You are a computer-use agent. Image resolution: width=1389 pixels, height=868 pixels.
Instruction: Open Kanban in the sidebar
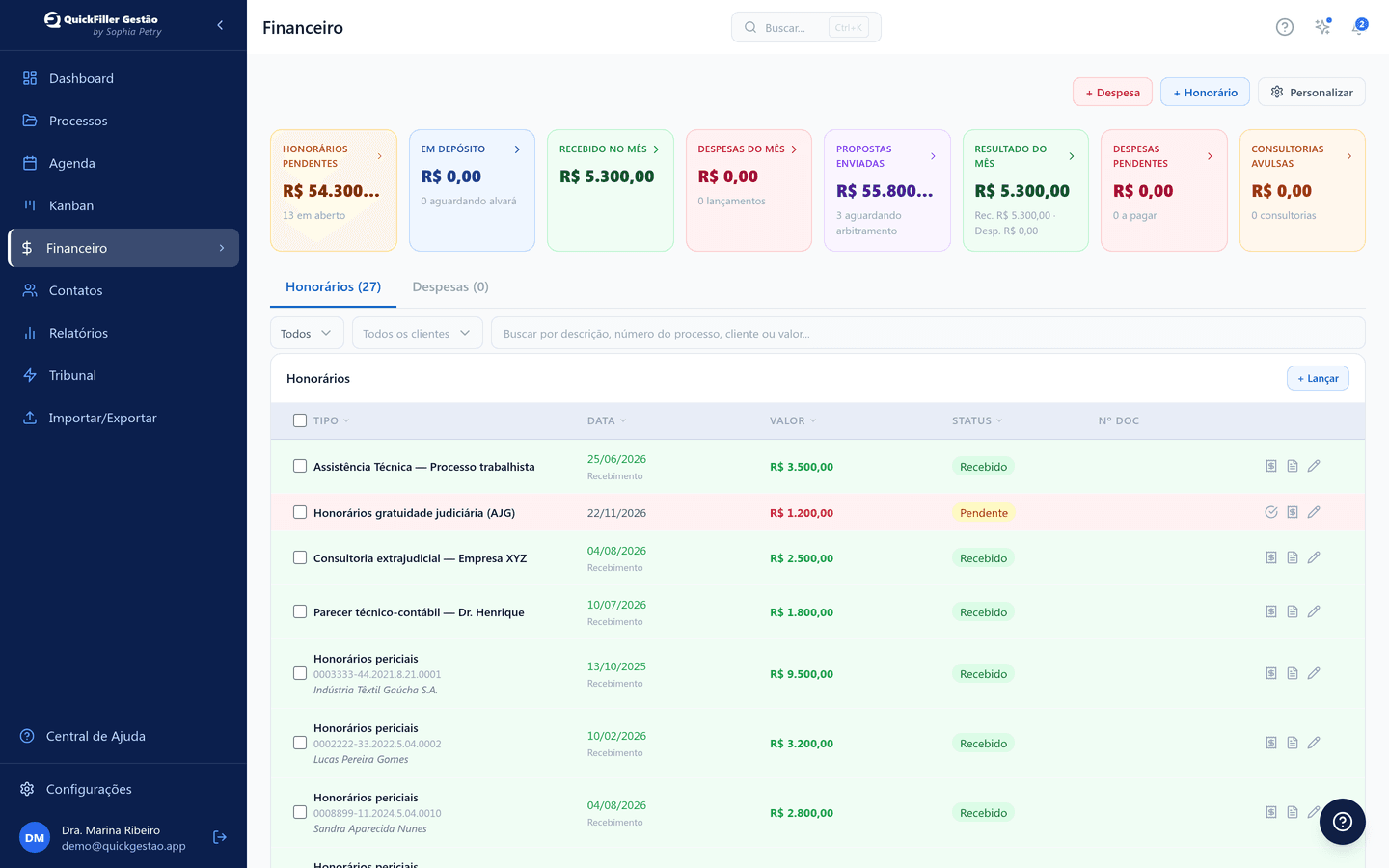123,205
